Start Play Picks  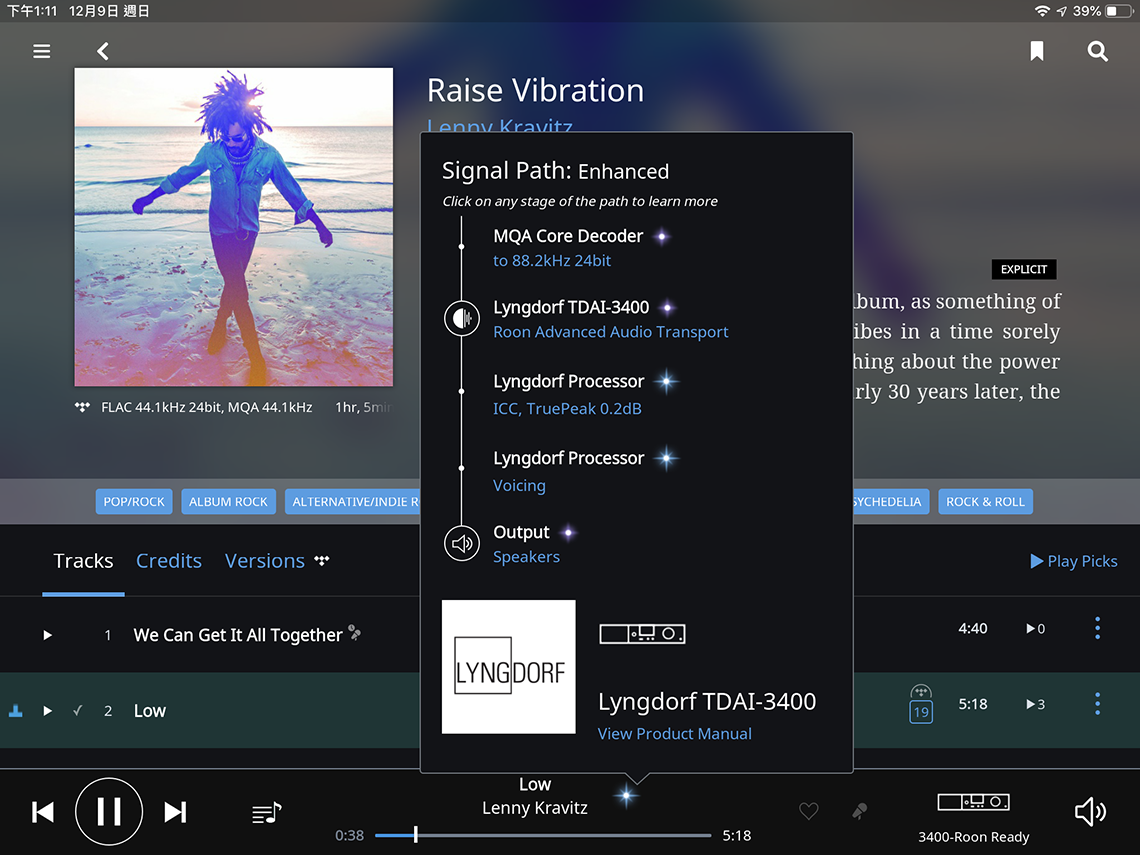point(1074,561)
